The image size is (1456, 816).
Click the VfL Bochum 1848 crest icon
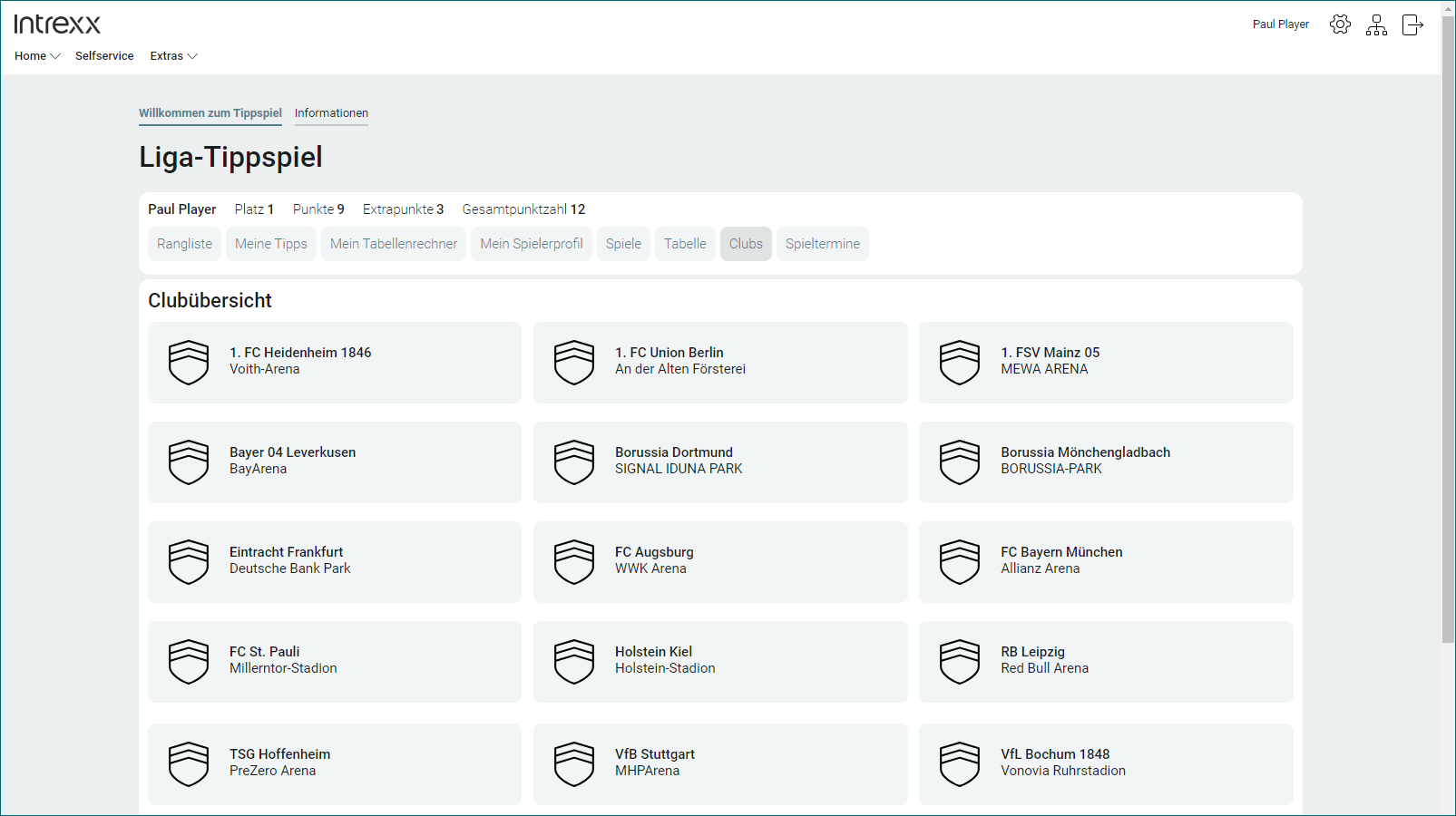[x=960, y=764]
